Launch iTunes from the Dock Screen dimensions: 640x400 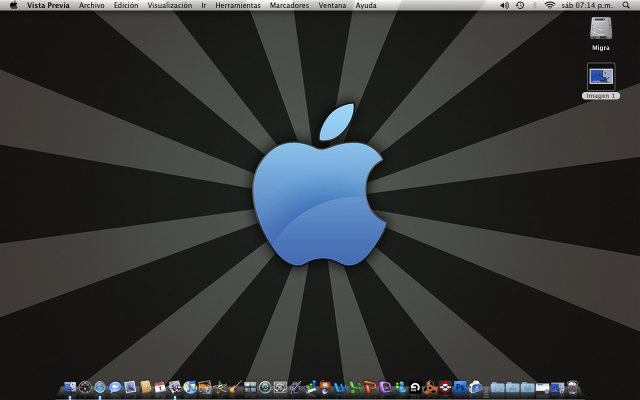pyautogui.click(x=190, y=387)
